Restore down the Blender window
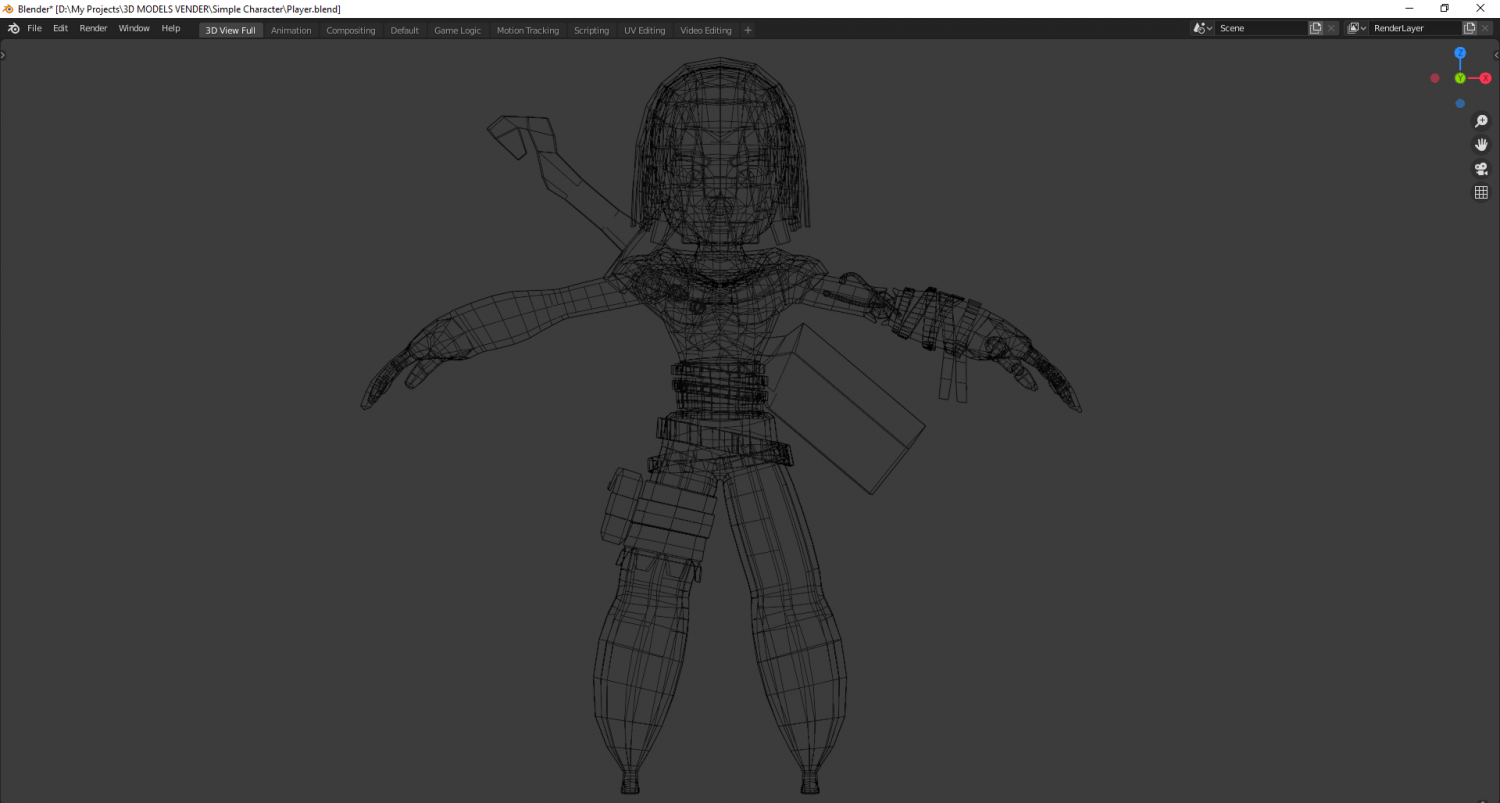The height and width of the screenshot is (803, 1500). (1444, 8)
